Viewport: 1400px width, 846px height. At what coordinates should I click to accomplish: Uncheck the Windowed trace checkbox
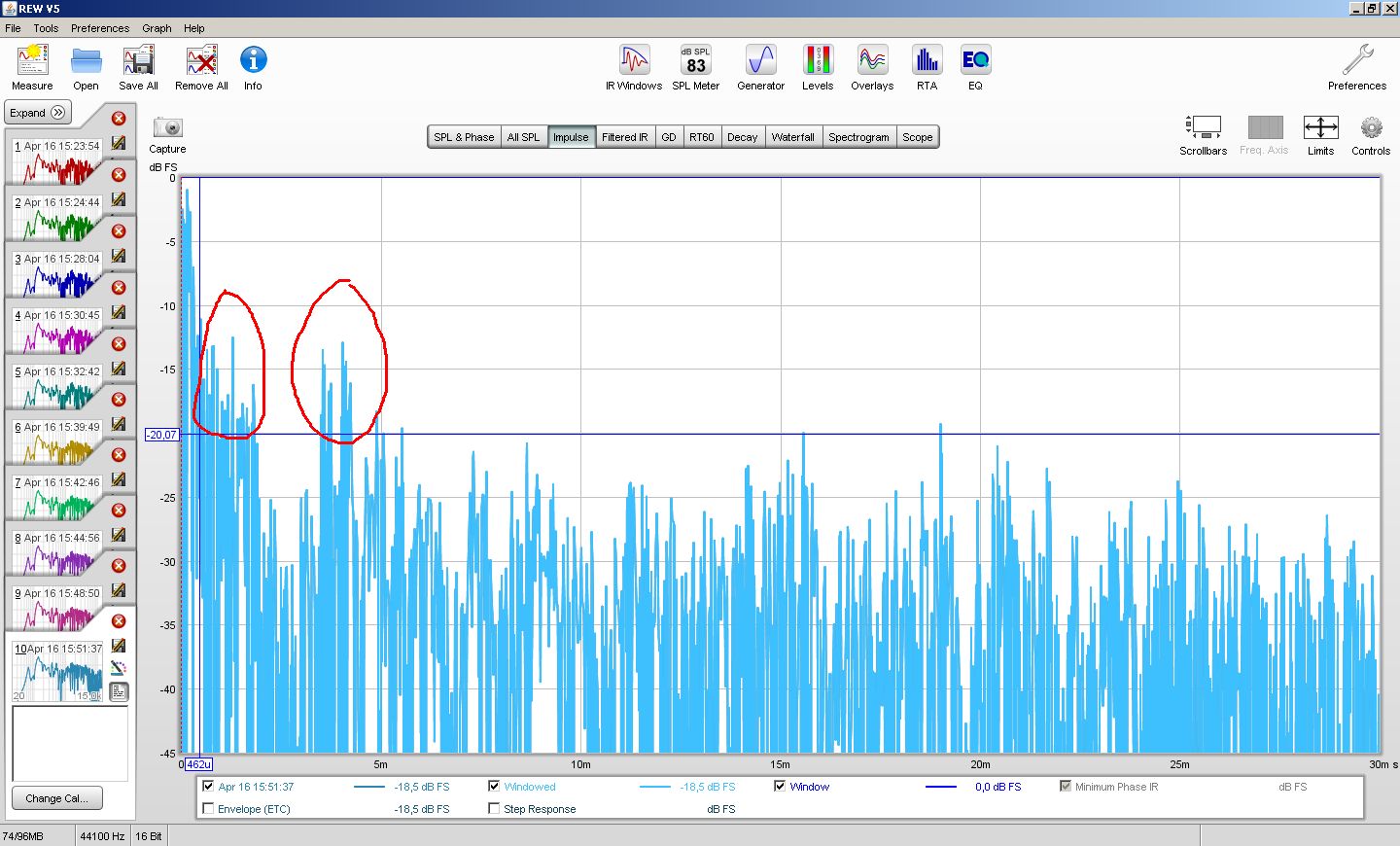494,787
